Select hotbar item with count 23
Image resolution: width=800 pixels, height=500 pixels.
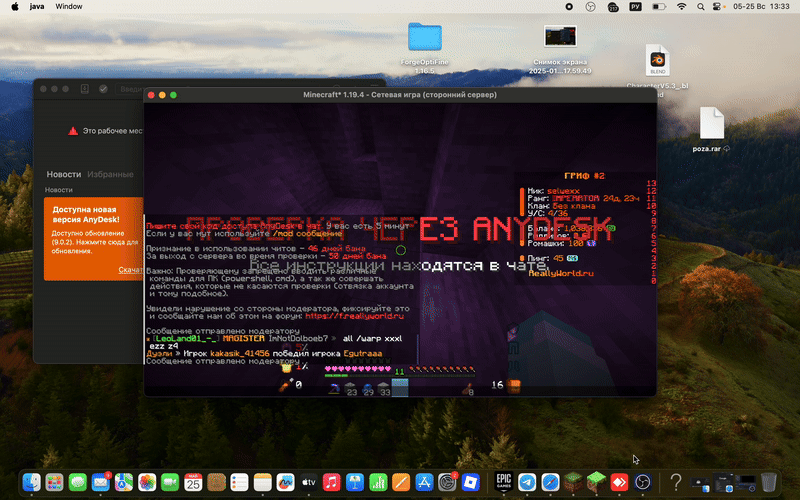click(x=351, y=389)
